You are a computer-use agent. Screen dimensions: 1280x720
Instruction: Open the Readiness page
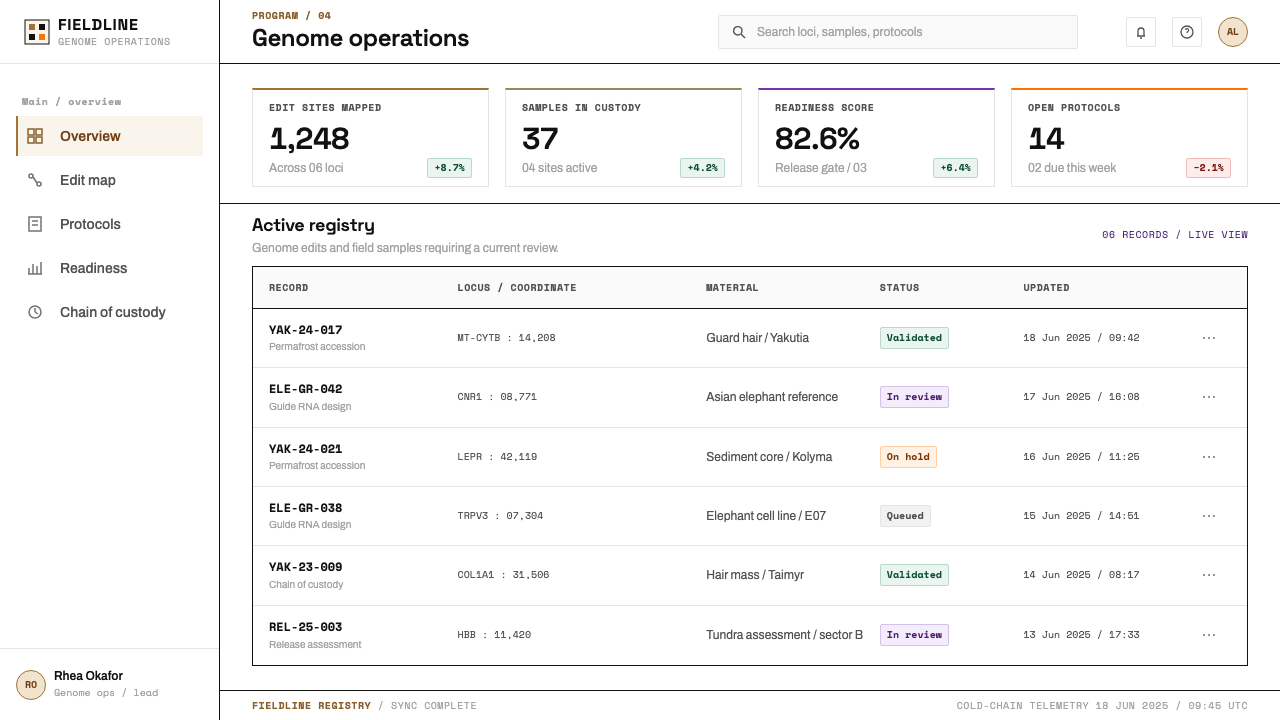(x=110, y=268)
